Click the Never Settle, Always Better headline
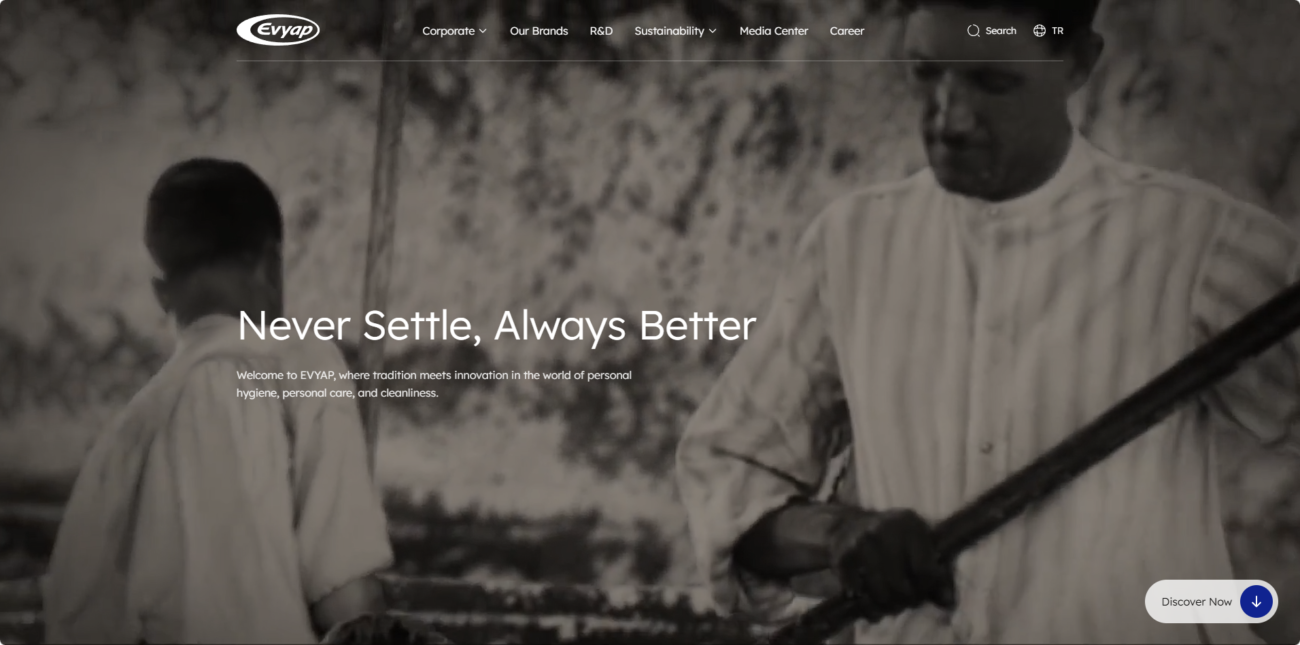 (496, 326)
